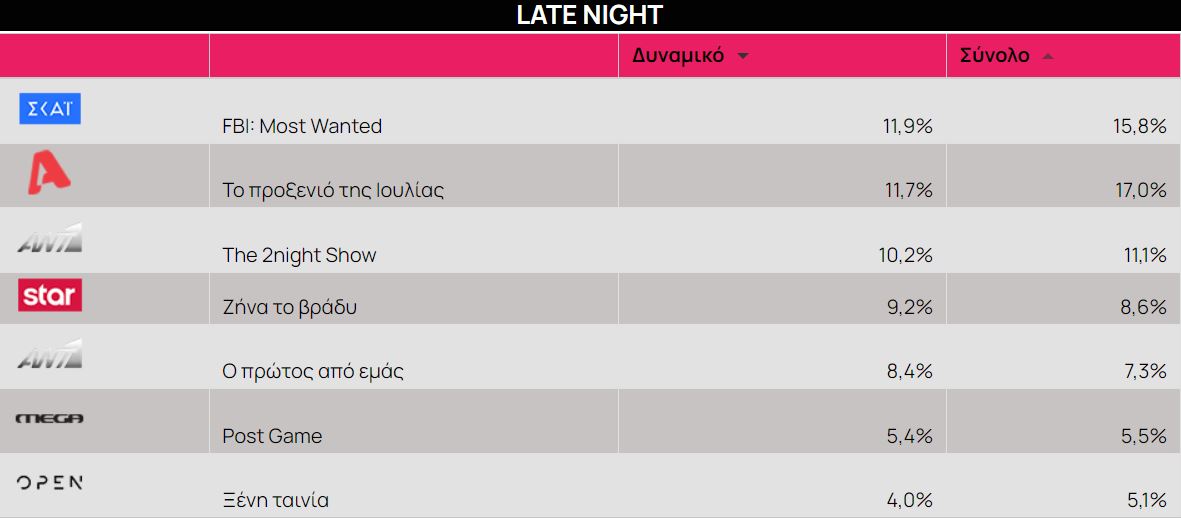Click the ANT1 logo beside The 2night Show
The width and height of the screenshot is (1181, 518).
[49, 240]
